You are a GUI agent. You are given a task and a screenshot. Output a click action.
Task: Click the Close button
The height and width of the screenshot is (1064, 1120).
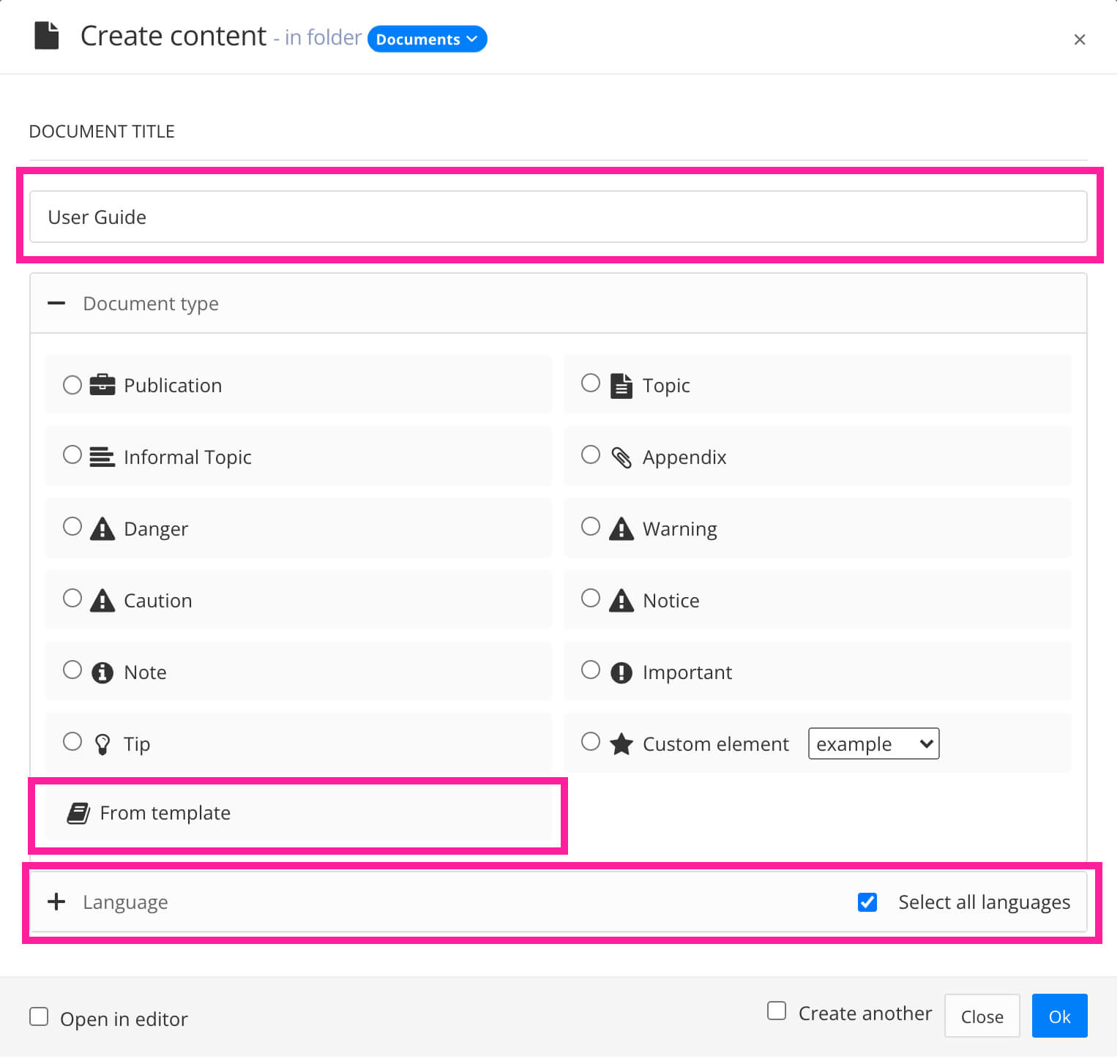(982, 1016)
